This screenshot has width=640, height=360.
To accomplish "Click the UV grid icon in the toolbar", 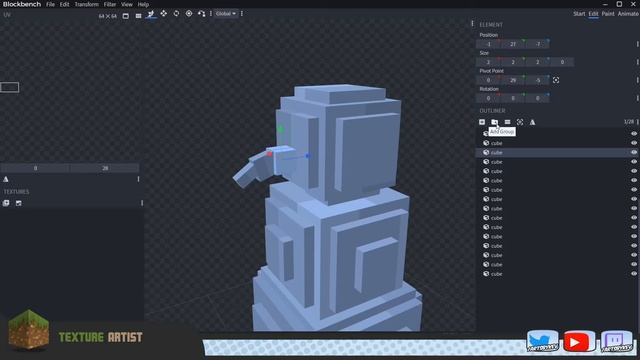I will tap(138, 16).
